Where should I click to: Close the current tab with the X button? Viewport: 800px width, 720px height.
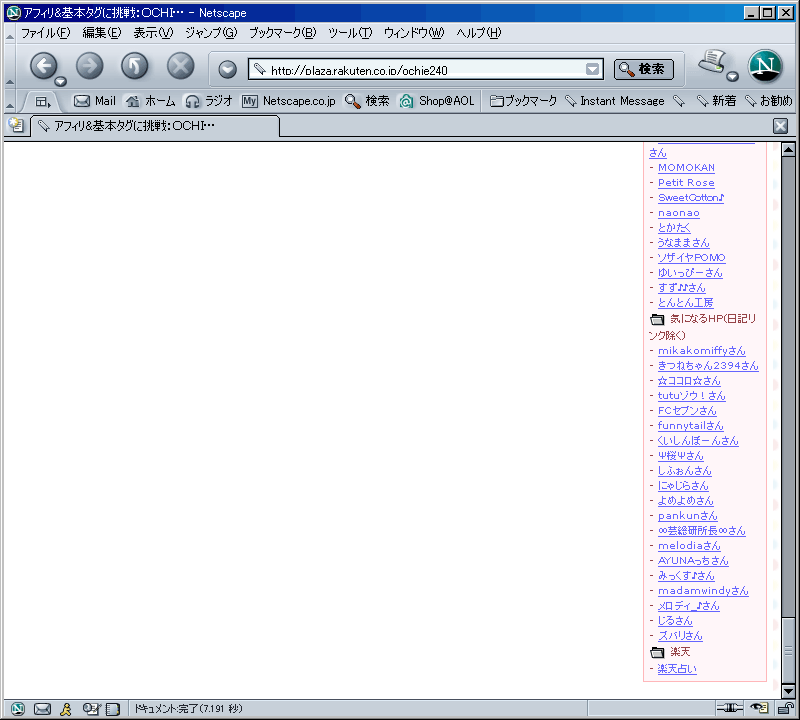click(x=780, y=126)
